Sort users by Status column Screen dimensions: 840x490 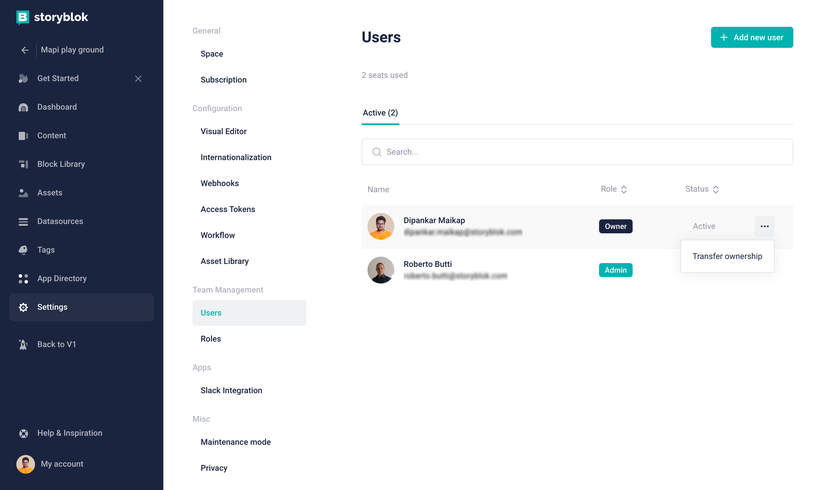(x=702, y=189)
